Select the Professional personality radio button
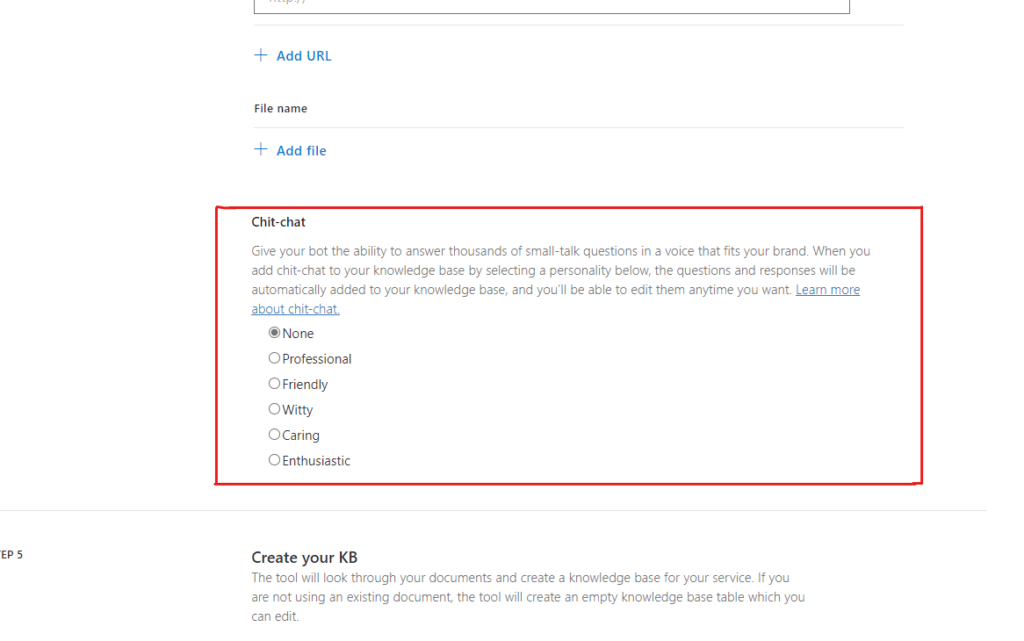 pos(275,358)
